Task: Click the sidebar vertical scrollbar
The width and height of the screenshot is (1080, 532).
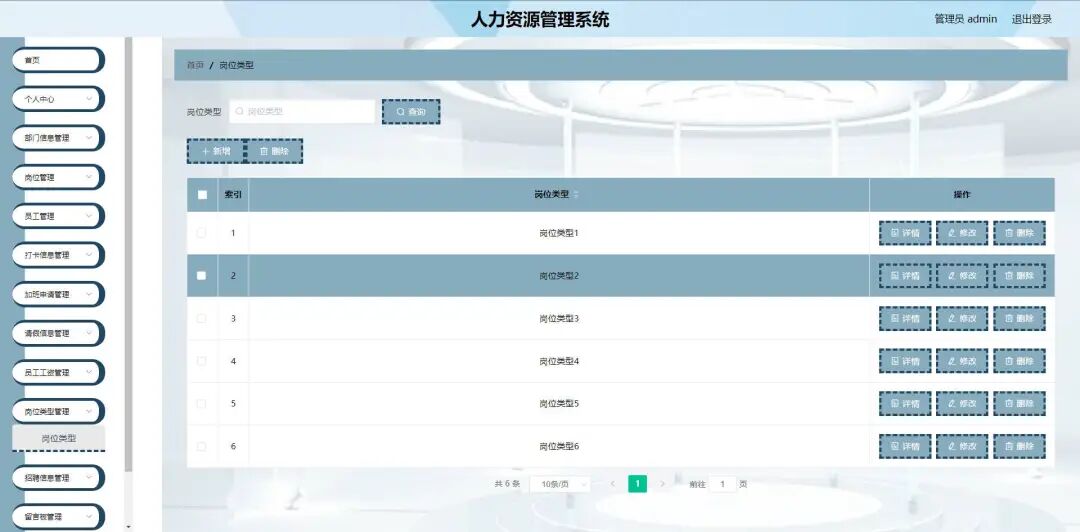Action: 128,254
